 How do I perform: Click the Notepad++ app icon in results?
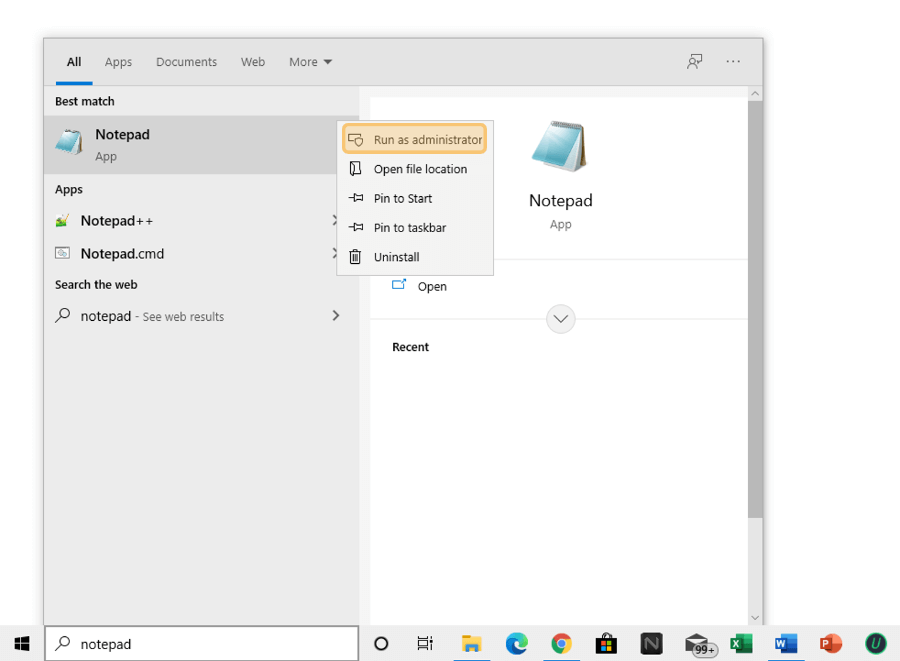62,220
